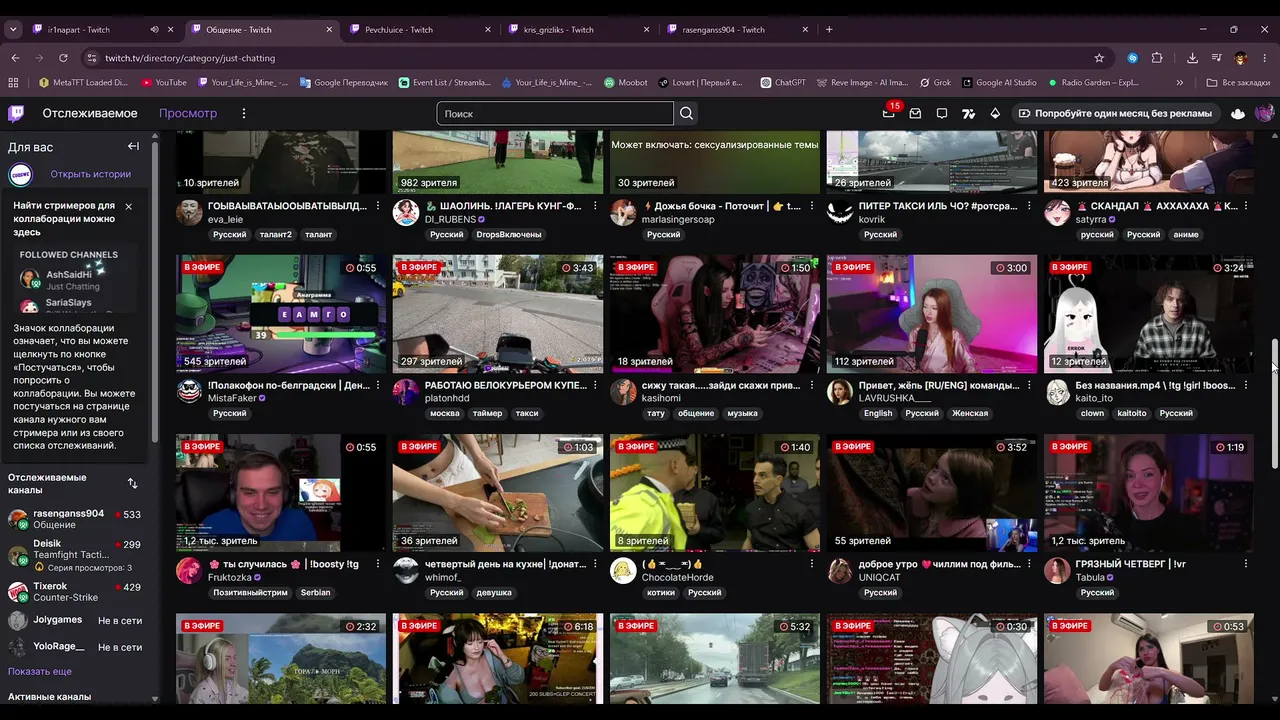This screenshot has height=720, width=1280.
Task: Collapse the Для вас sidebar
Action: (x=133, y=146)
